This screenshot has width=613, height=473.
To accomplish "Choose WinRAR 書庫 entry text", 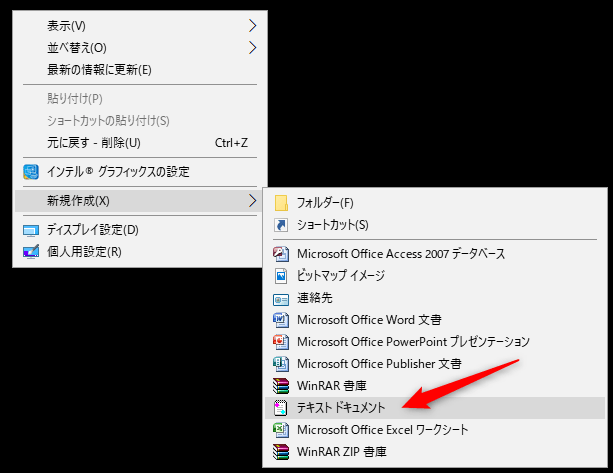I will 332,386.
